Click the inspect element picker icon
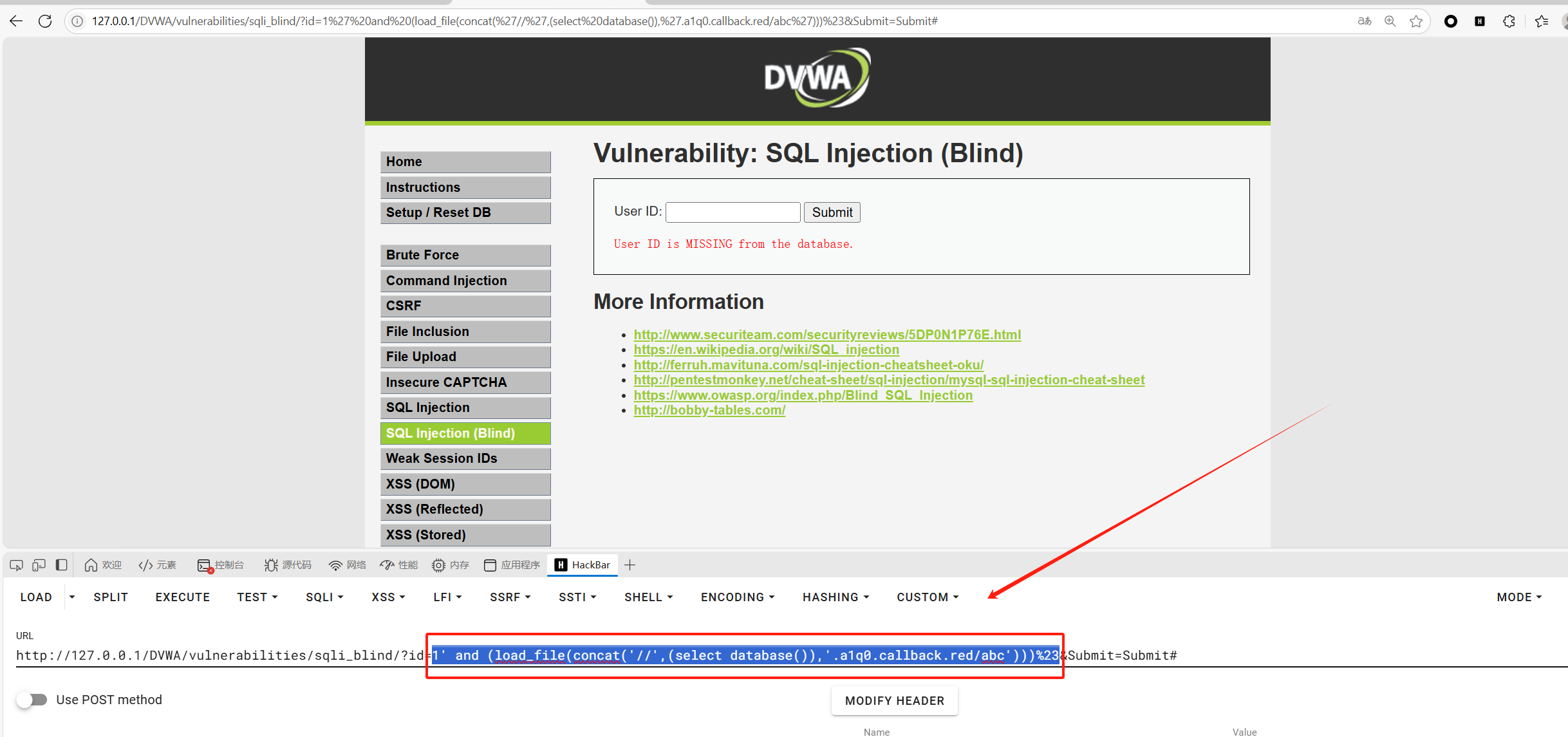1568x737 pixels. tap(17, 565)
